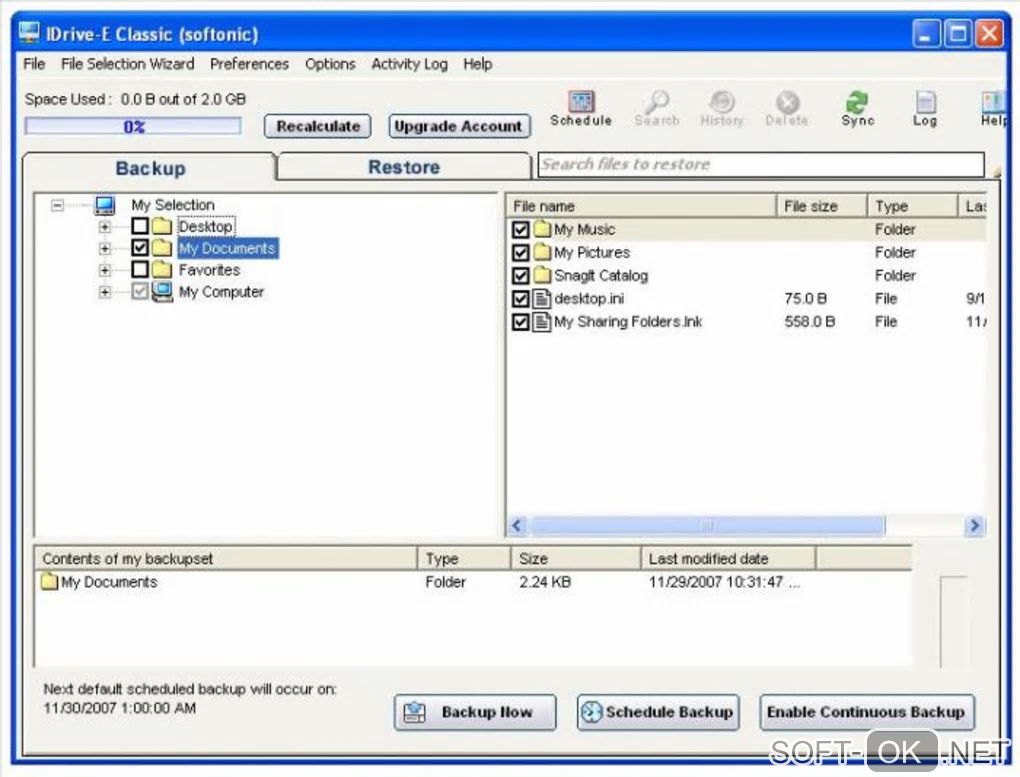This screenshot has width=1020, height=777.
Task: Click My Documents folder icon in backupset
Action: (49, 581)
